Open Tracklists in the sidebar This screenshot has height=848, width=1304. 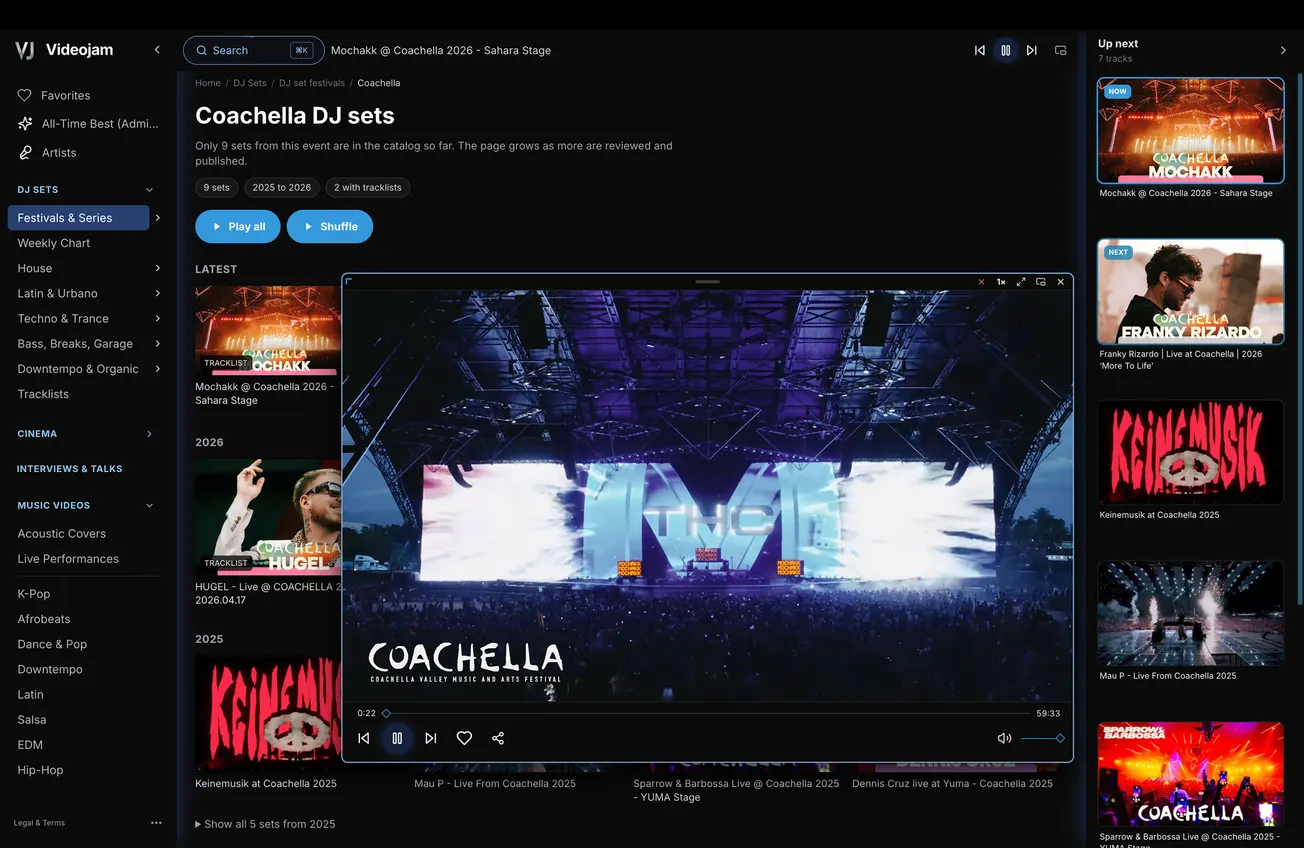[43, 394]
